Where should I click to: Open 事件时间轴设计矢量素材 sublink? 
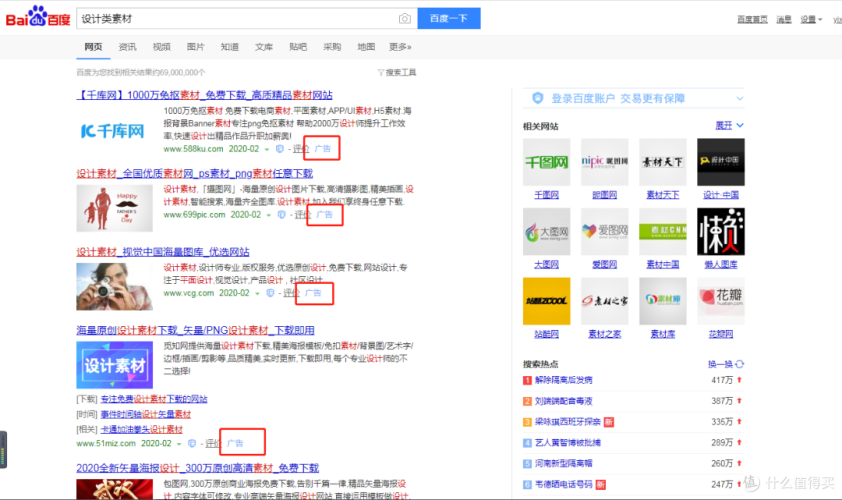146,414
